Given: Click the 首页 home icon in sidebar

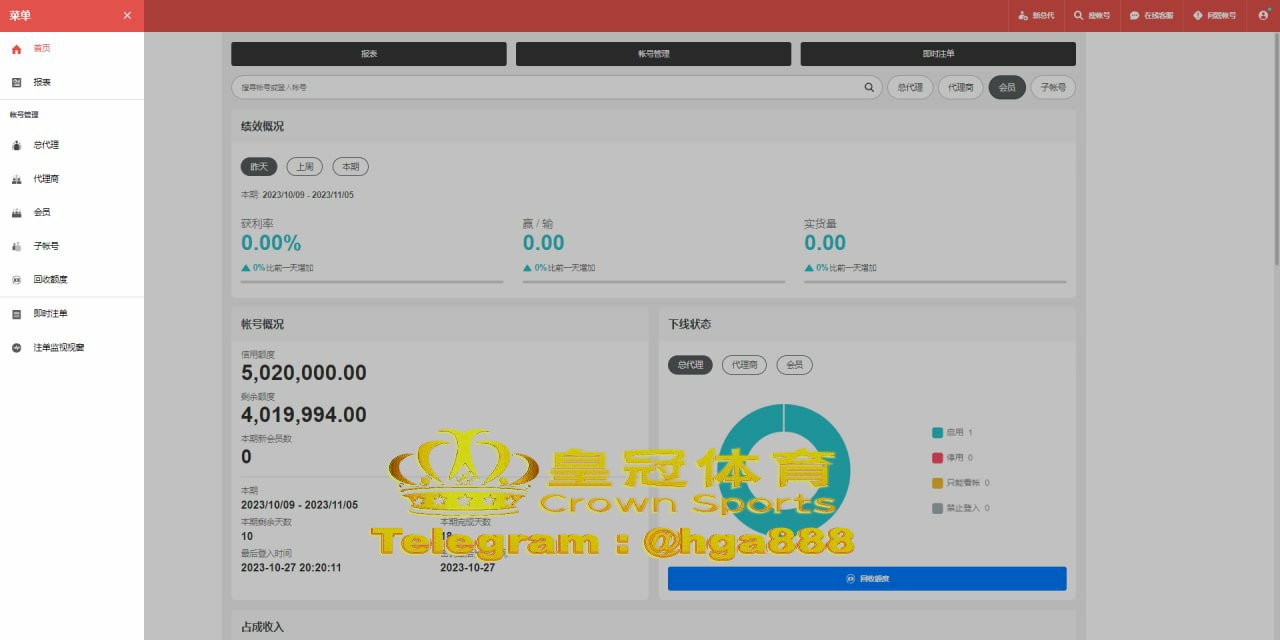Looking at the screenshot, I should click(16, 48).
